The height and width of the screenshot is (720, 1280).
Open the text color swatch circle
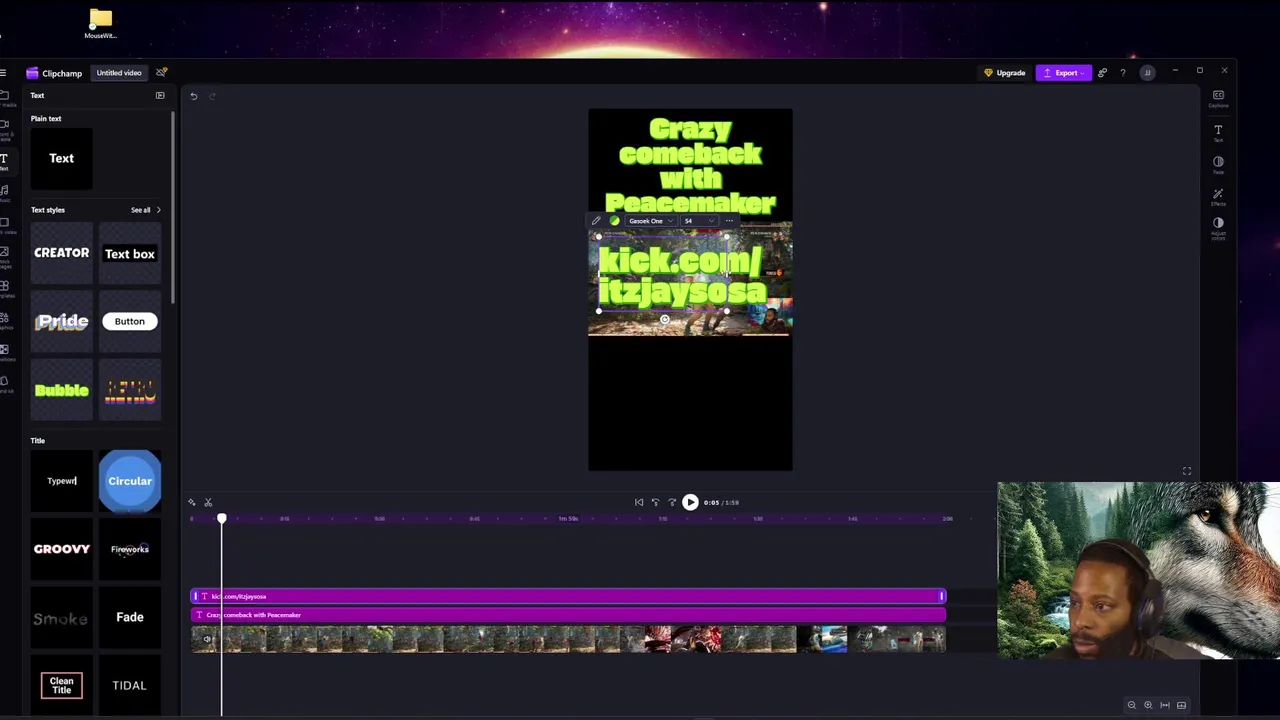[614, 221]
